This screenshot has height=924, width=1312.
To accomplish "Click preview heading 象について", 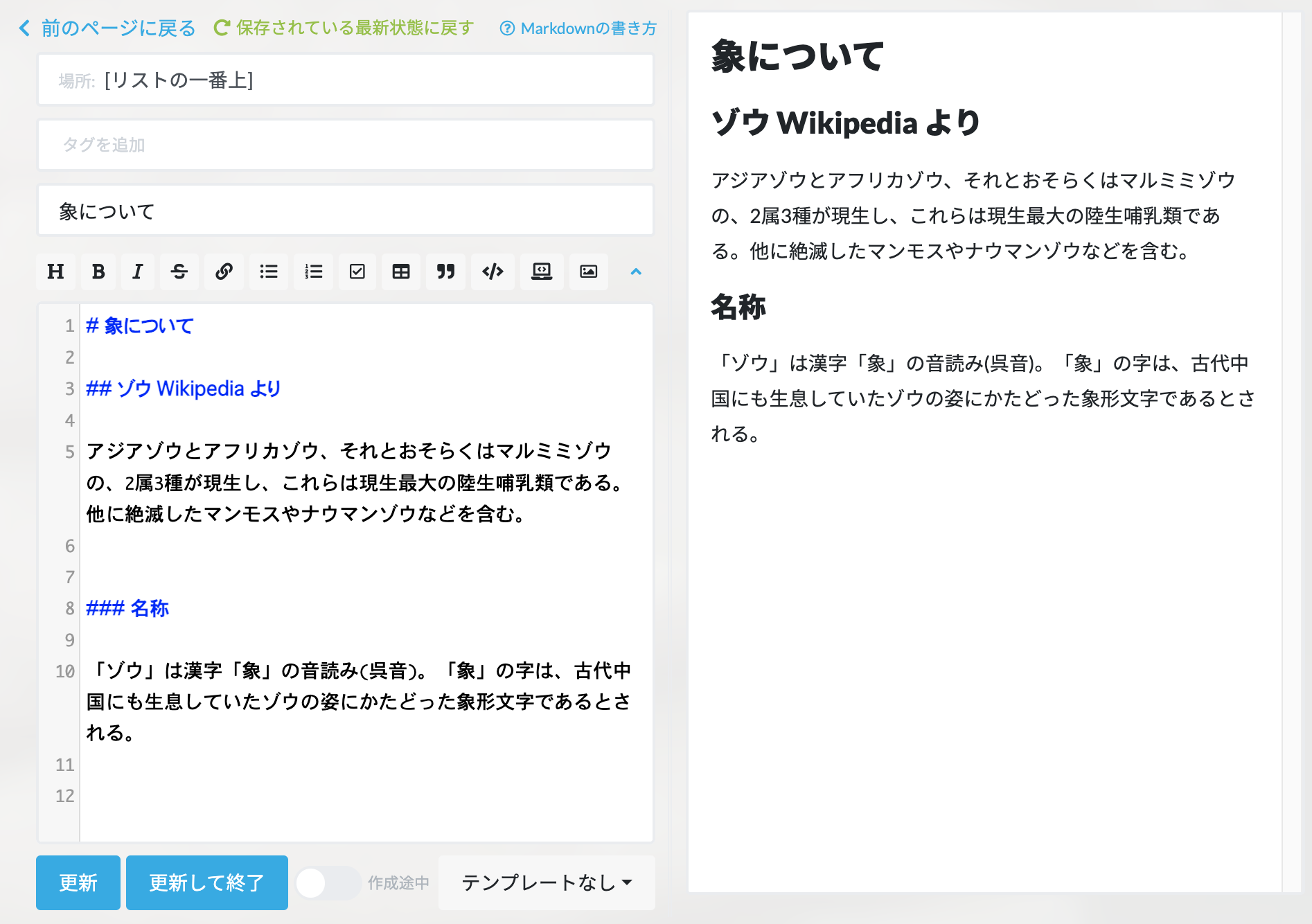I will click(797, 56).
